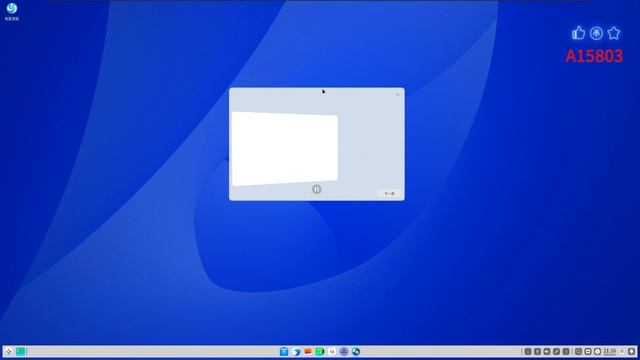Screen dimensions: 640x360
Task: Open the green app icon in dock
Action: [320, 351]
